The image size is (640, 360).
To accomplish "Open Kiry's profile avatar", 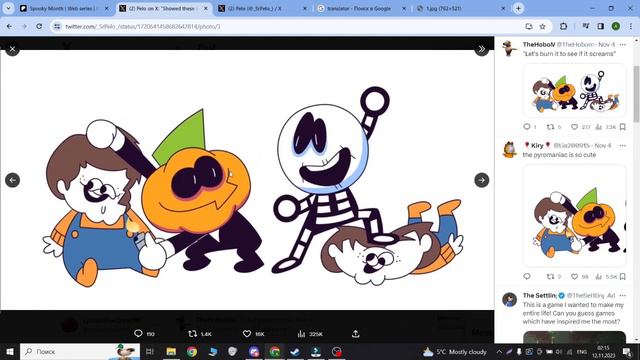I will [x=509, y=149].
